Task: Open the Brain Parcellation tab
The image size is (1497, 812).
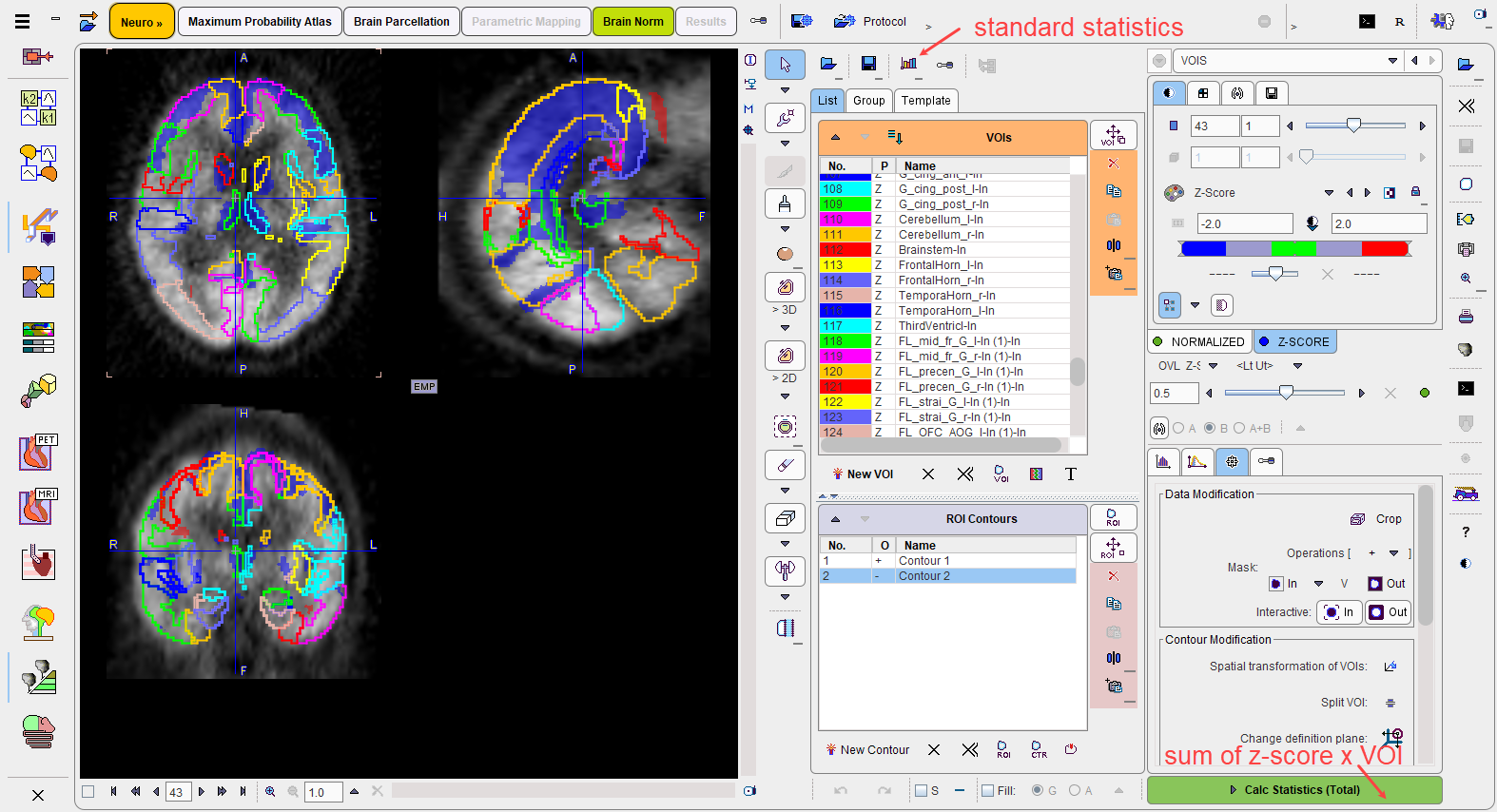Action: click(401, 21)
